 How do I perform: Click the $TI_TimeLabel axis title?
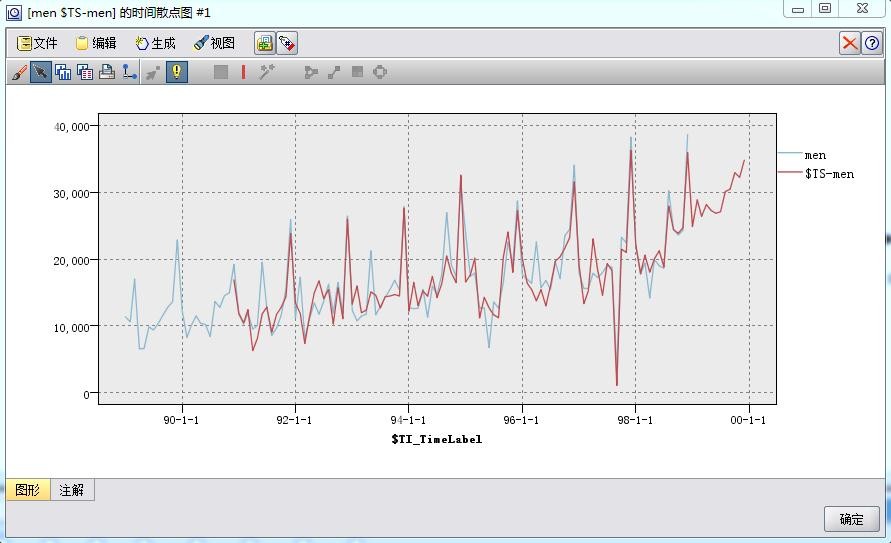point(436,439)
